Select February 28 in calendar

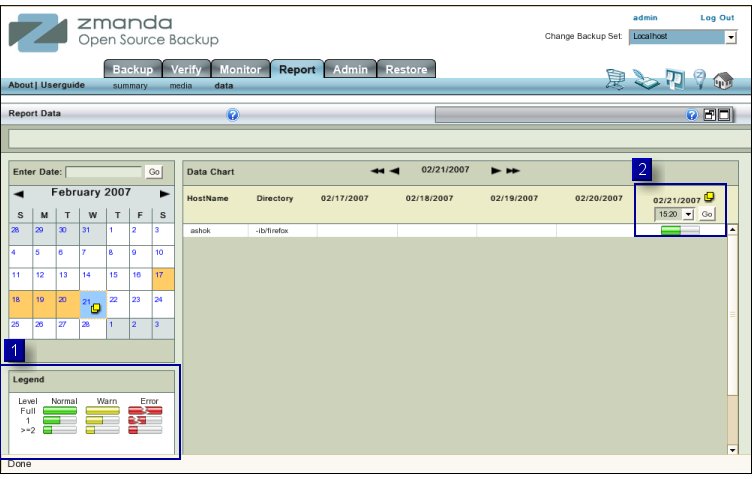[93, 329]
